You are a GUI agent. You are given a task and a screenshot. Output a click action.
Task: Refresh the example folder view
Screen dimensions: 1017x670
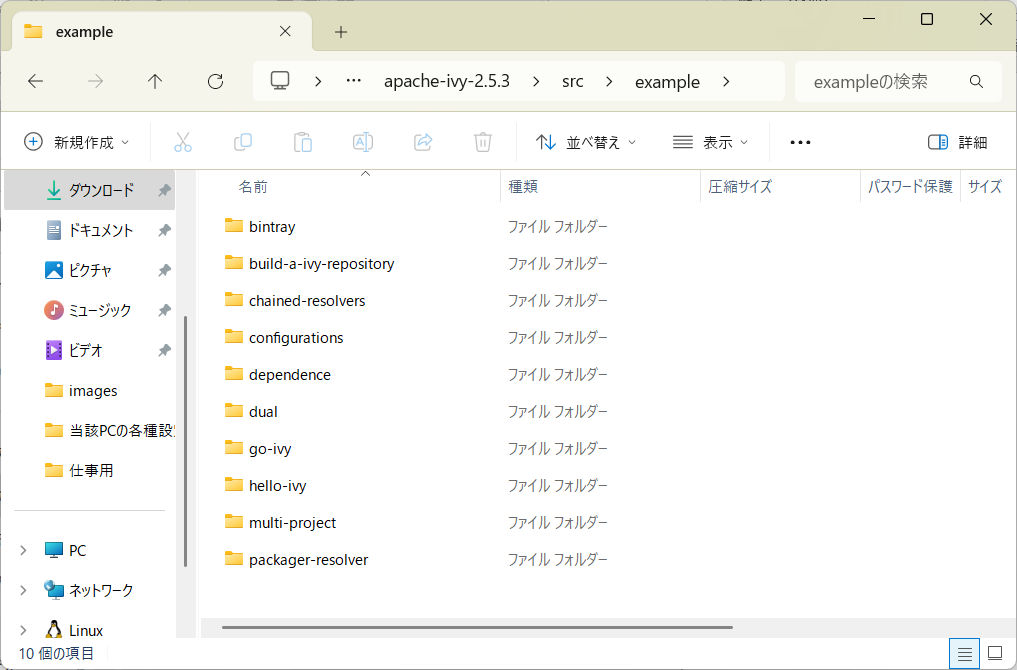215,81
